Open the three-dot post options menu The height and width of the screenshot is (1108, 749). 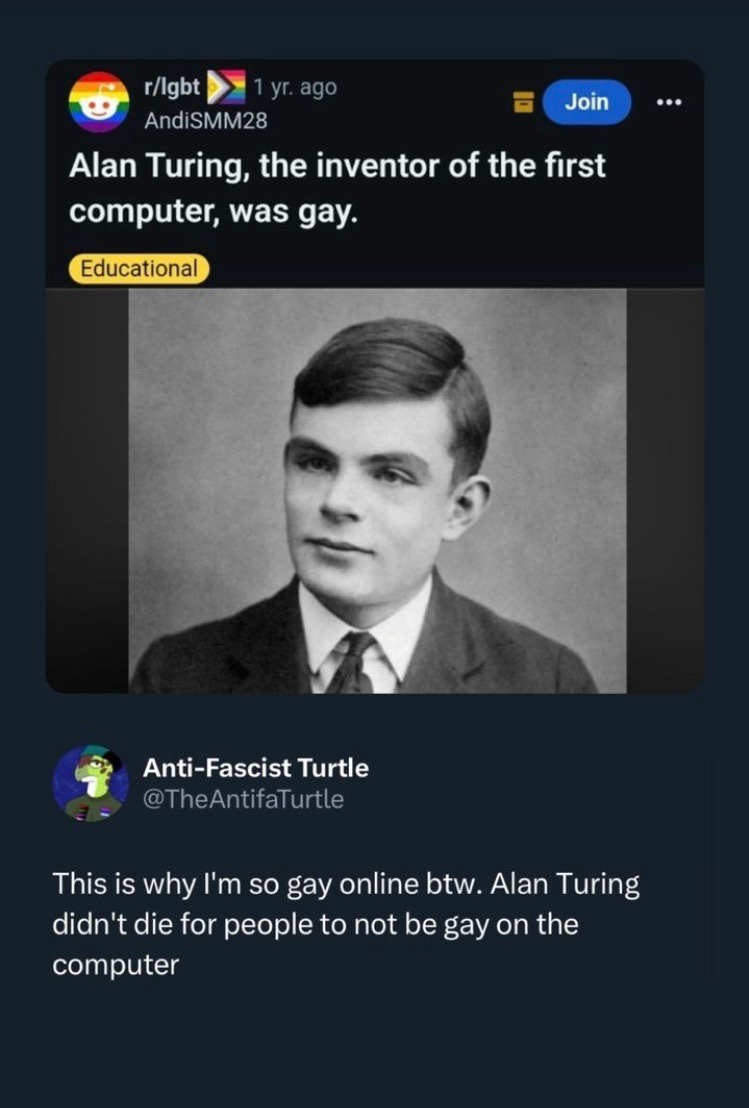(x=668, y=102)
